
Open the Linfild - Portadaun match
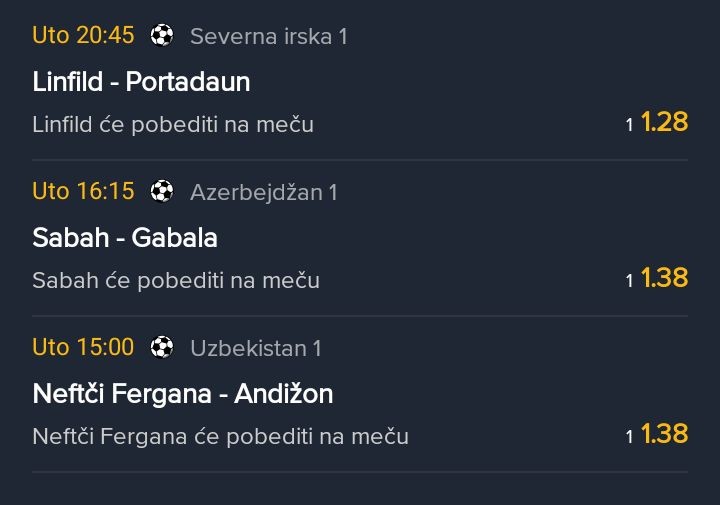point(141,82)
